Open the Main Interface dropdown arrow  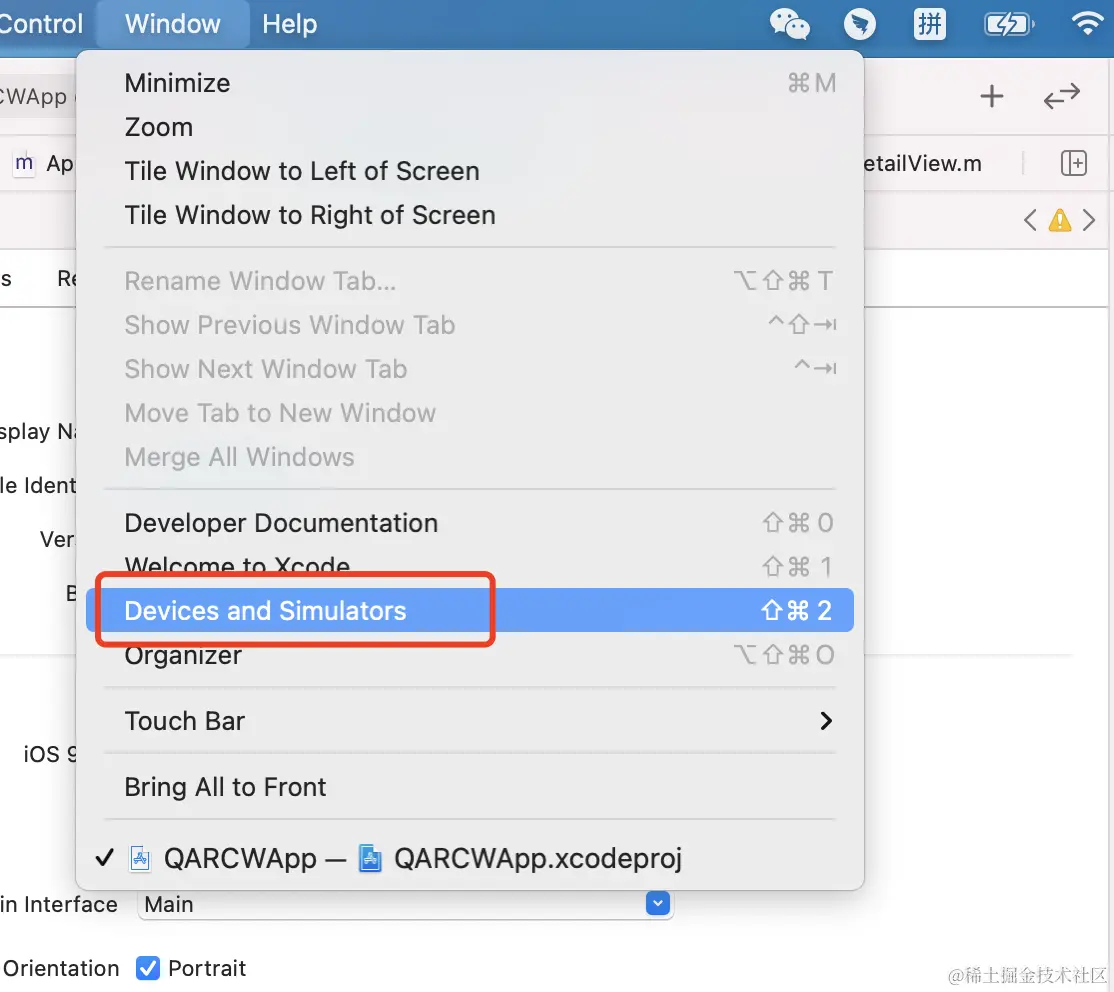(x=658, y=903)
